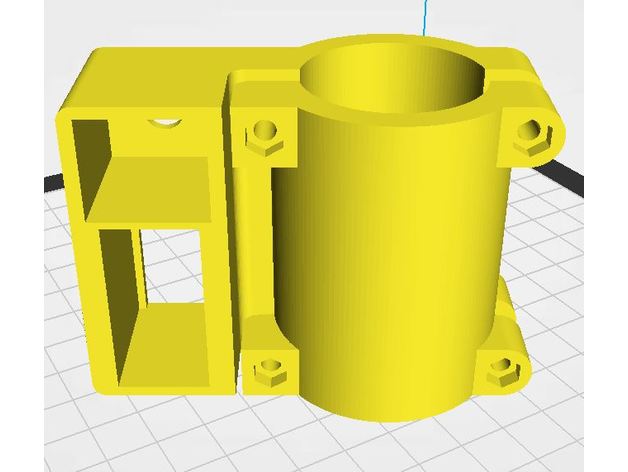
Task: Click the top-right hex nut
Action: [531, 131]
